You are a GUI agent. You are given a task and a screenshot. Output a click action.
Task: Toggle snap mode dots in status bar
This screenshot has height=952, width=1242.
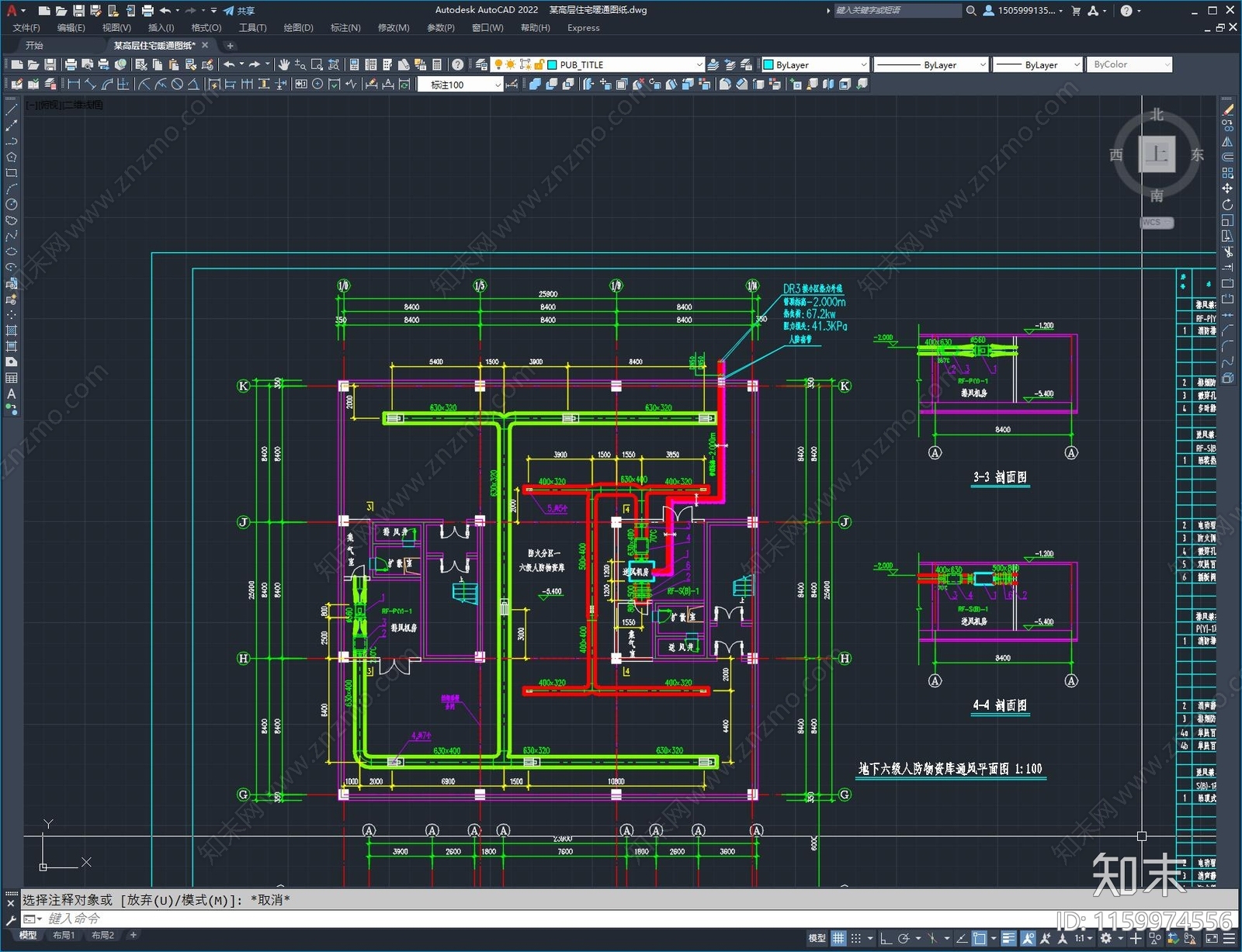[856, 938]
